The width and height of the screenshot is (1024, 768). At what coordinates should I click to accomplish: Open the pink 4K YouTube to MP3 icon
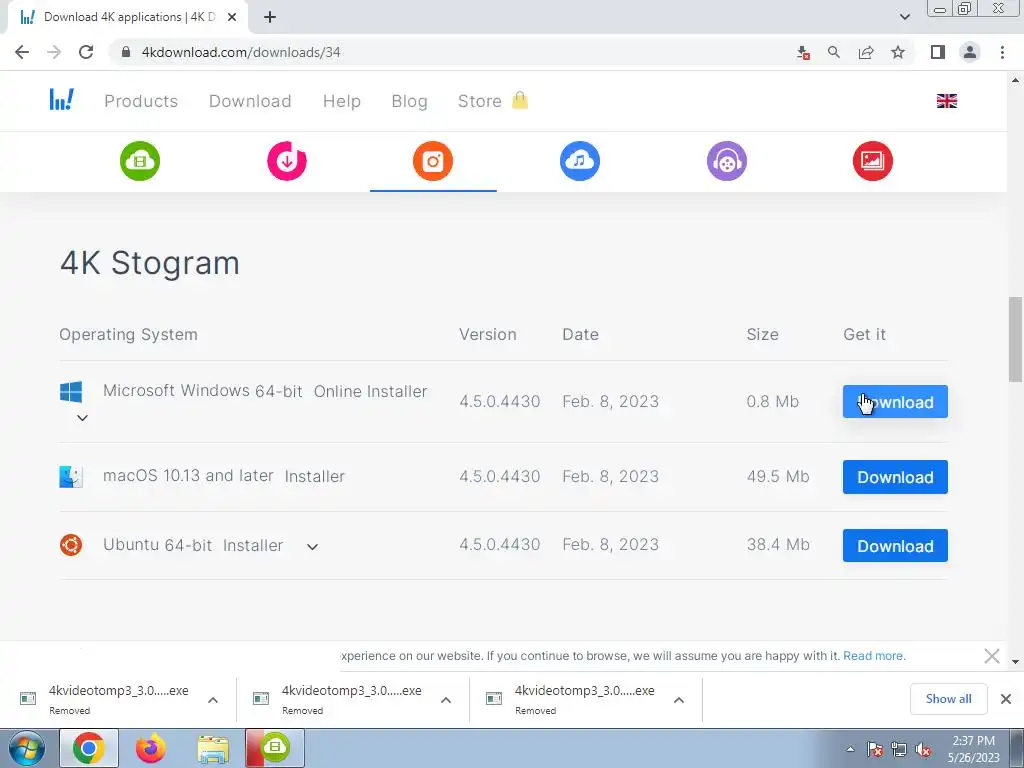(x=287, y=161)
